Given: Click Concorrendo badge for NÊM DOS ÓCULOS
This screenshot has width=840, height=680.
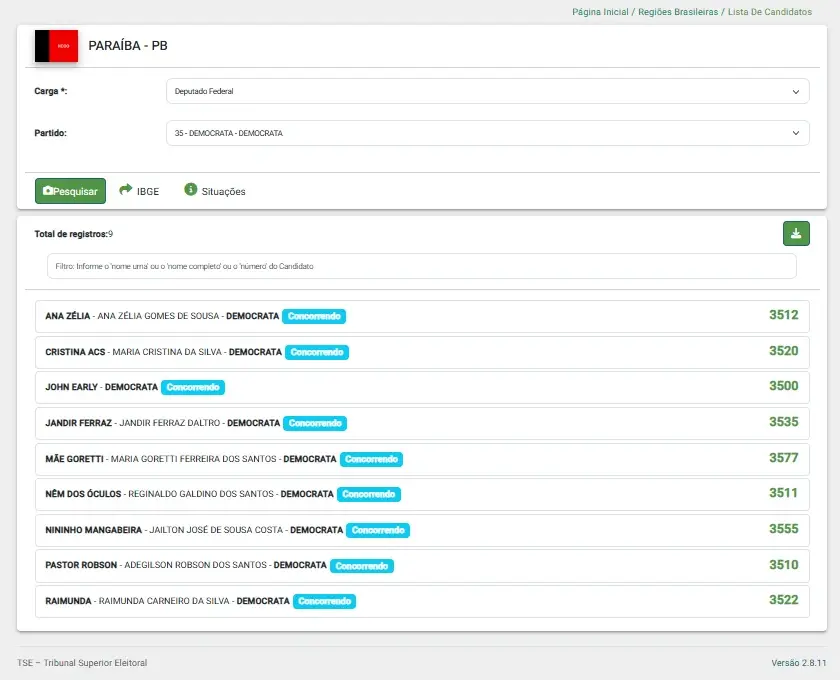Looking at the screenshot, I should (x=369, y=494).
